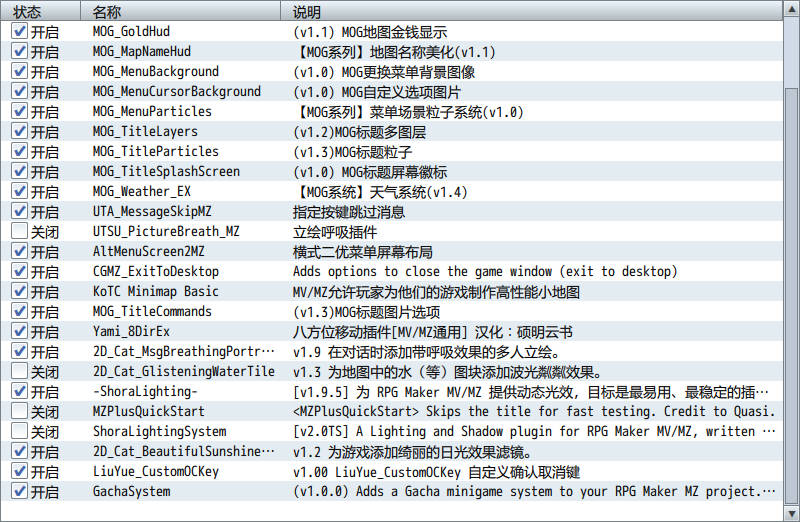Select the 2D_Cat_MsgBreathingPortr… plugin name

184,352
